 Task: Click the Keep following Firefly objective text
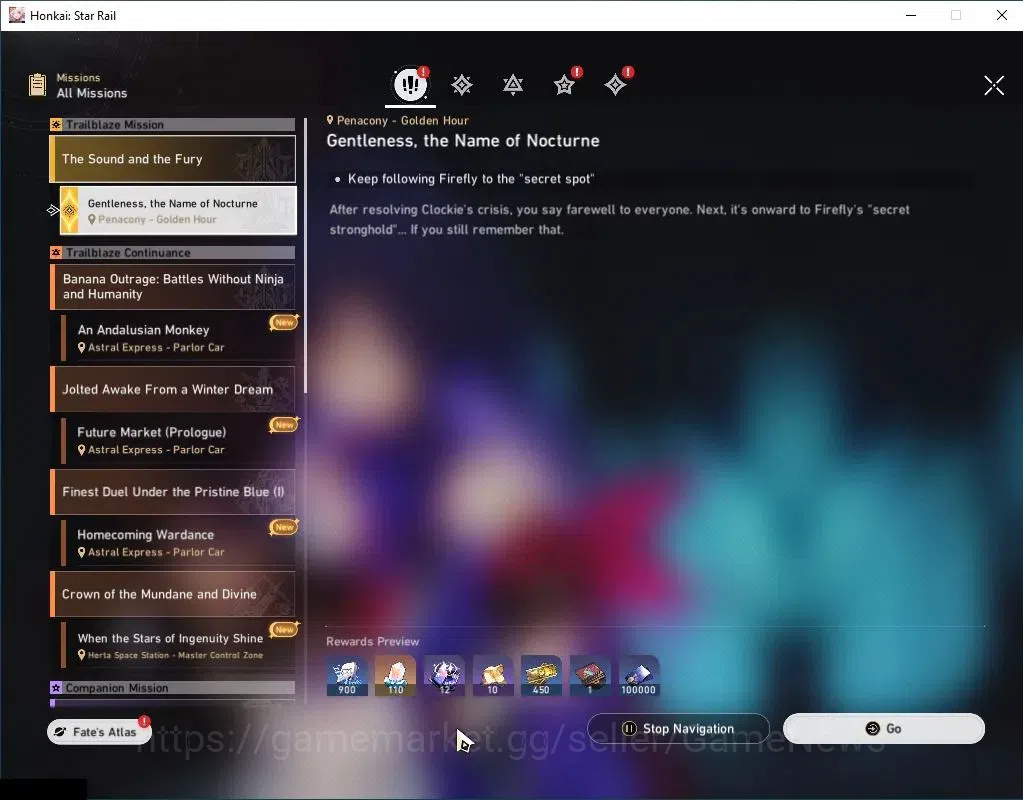click(470, 179)
